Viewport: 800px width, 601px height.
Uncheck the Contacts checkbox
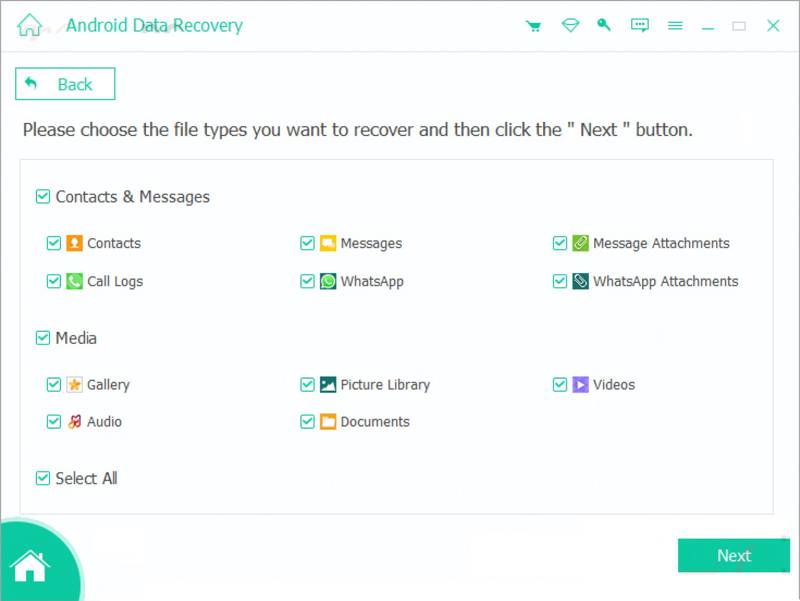(x=54, y=244)
